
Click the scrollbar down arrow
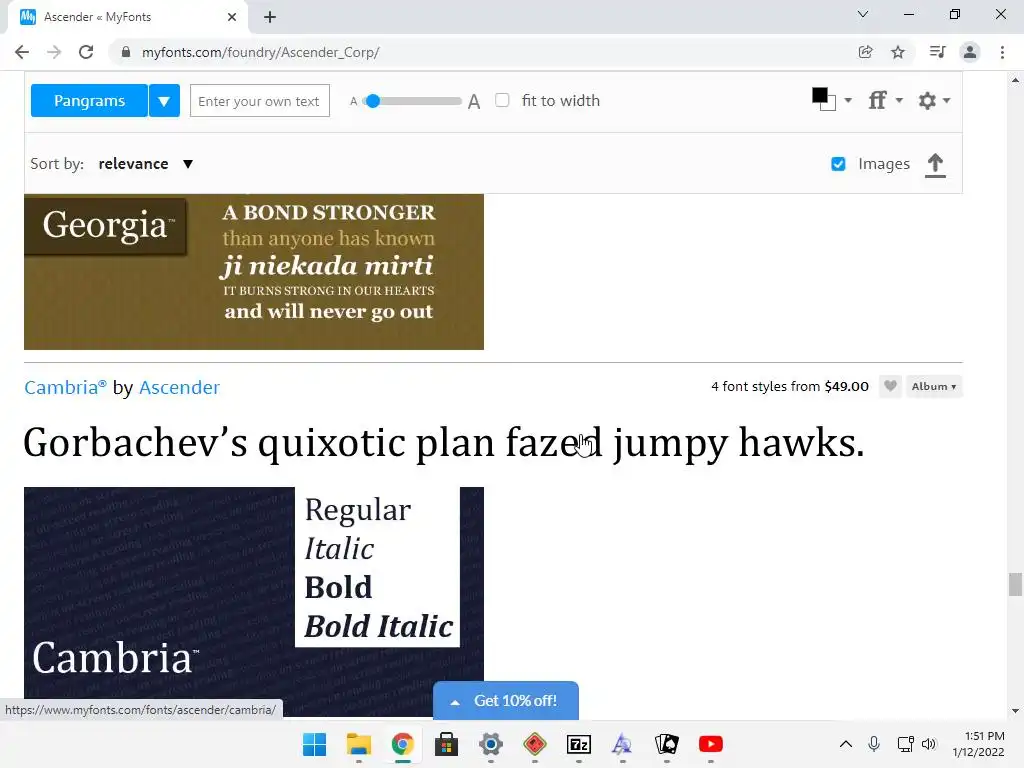pos(1015,711)
